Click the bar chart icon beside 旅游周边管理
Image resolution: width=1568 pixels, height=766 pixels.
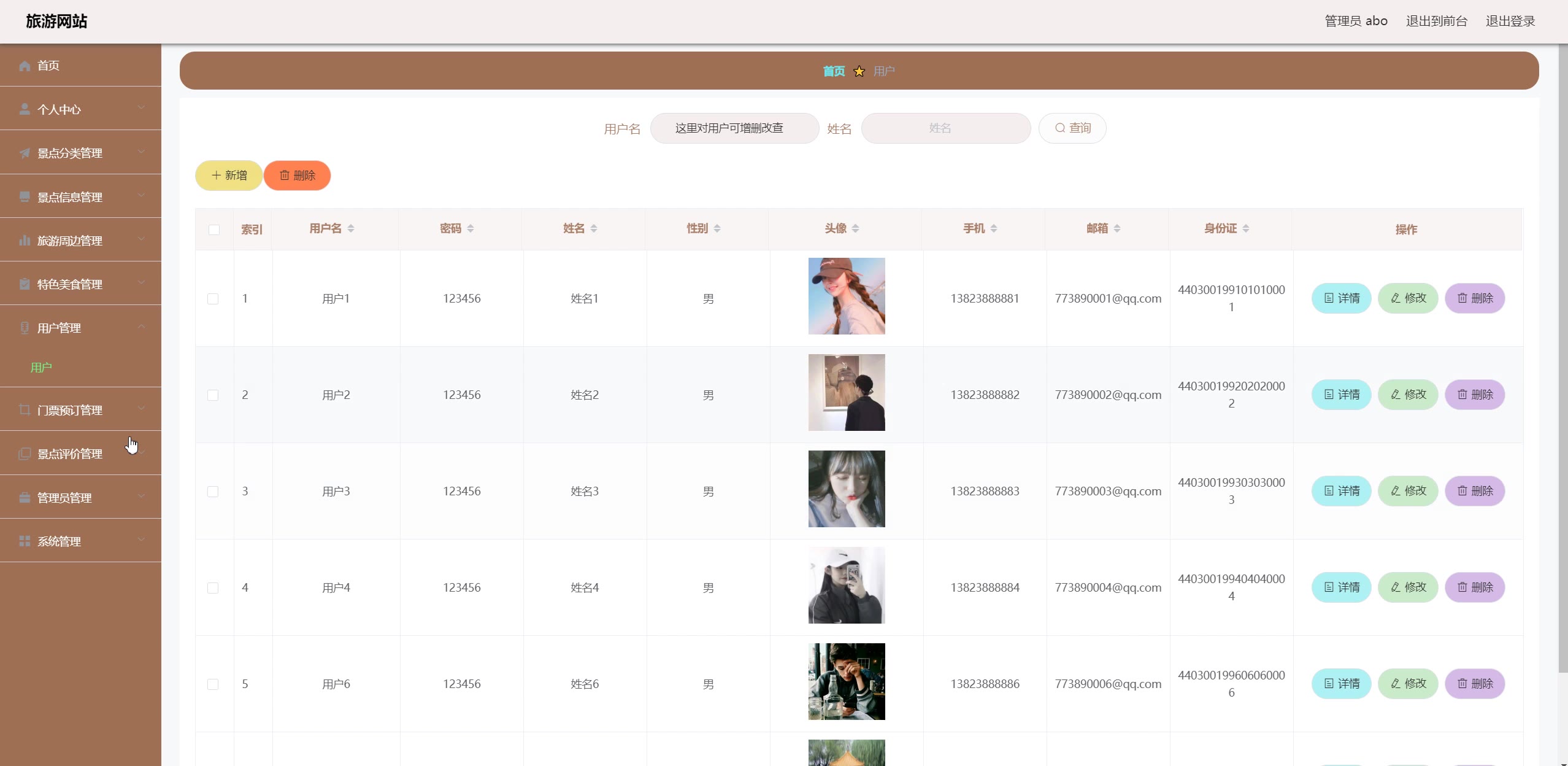click(x=25, y=241)
